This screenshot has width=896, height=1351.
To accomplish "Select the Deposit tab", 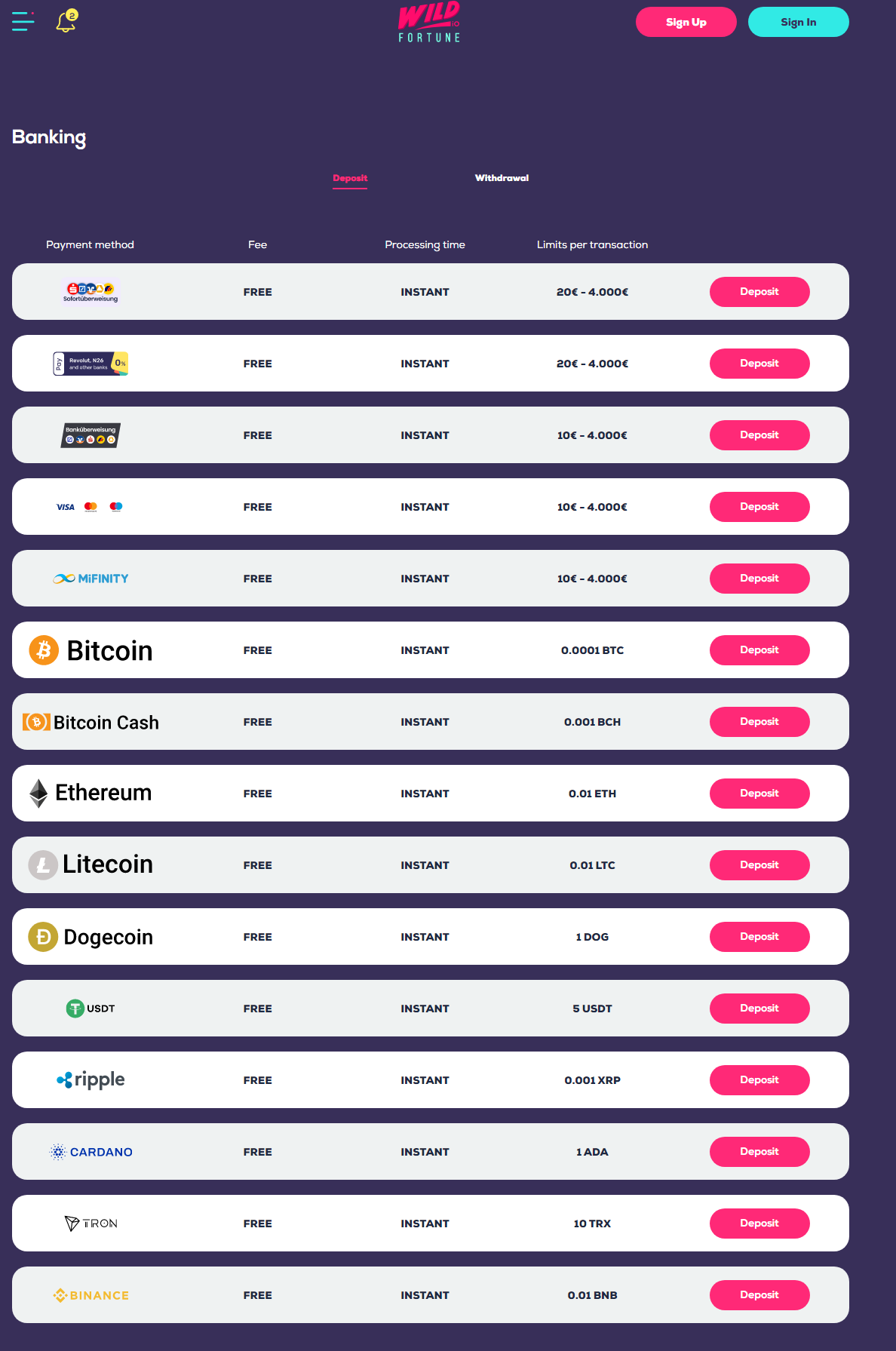I will pyautogui.click(x=350, y=178).
